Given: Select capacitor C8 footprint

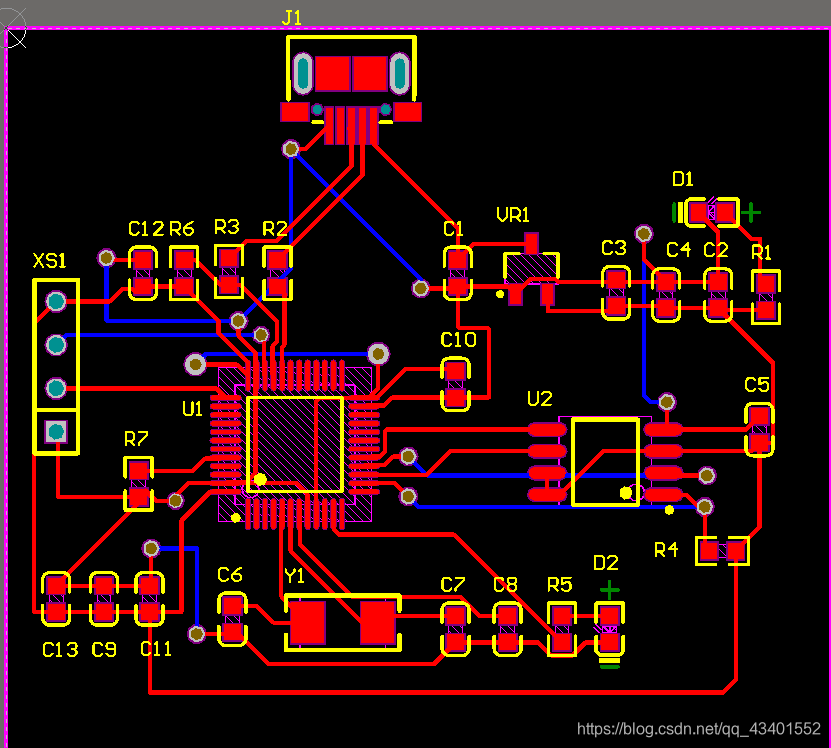Looking at the screenshot, I should click(508, 629).
